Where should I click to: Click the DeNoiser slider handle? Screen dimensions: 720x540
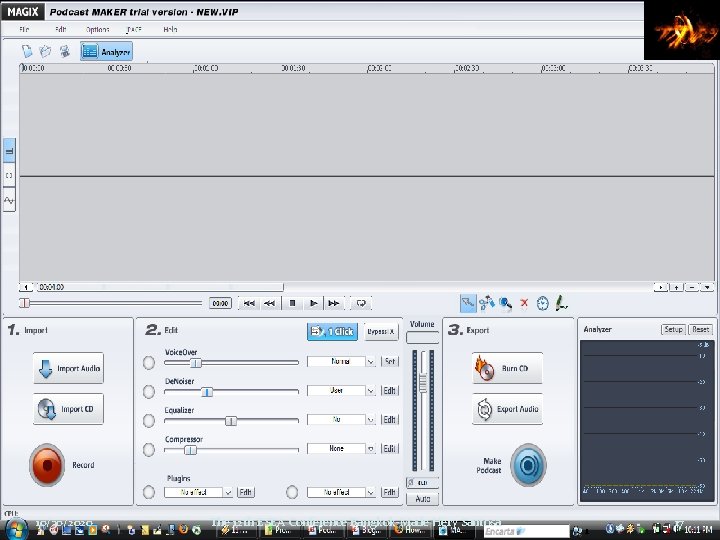[x=207, y=392]
